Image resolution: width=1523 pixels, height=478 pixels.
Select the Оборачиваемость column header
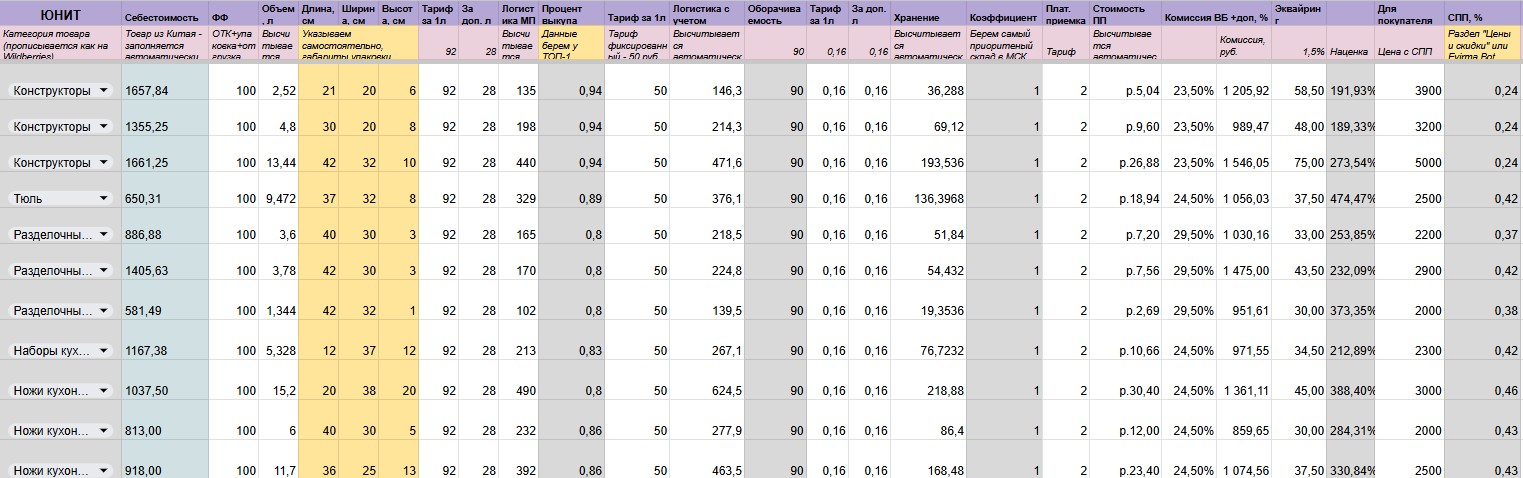[775, 14]
